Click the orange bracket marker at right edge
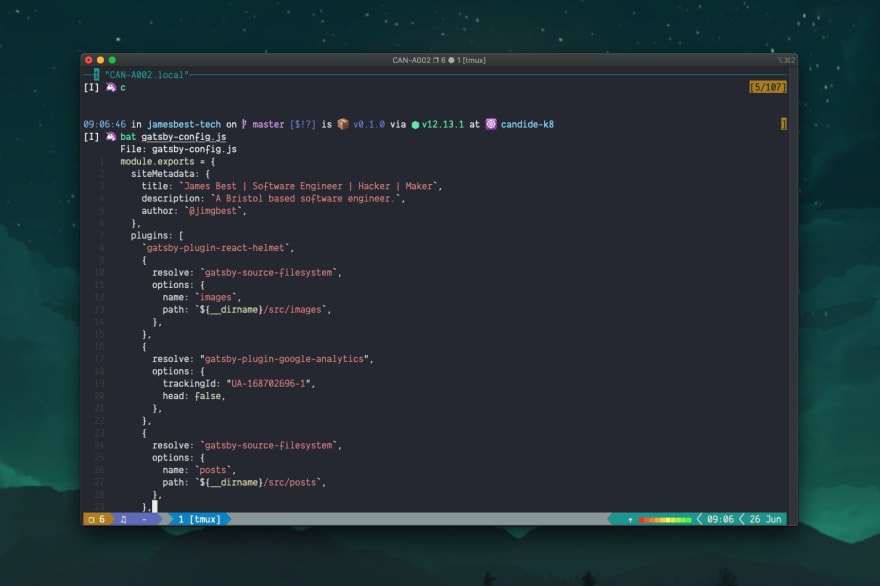Viewport: 880px width, 586px height. click(783, 124)
